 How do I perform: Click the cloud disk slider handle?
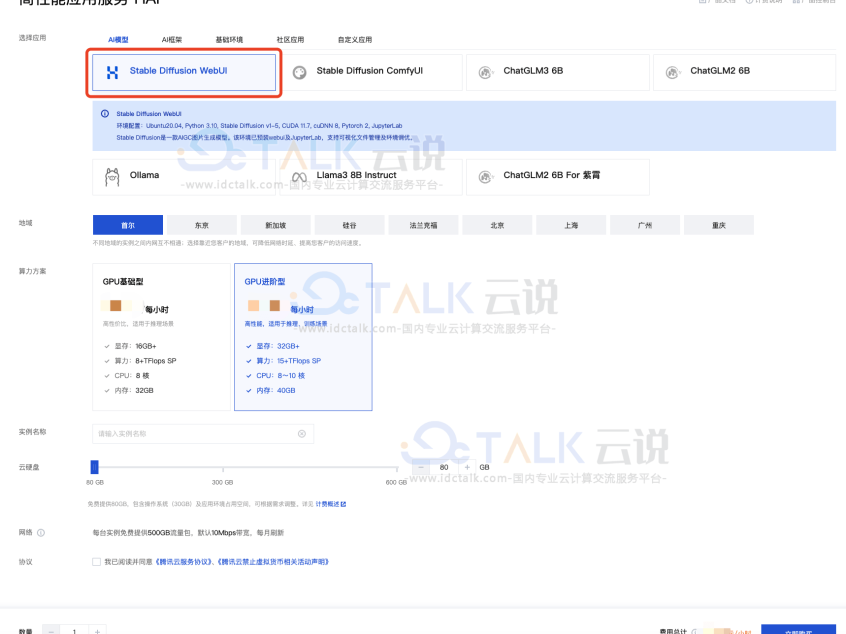94,467
